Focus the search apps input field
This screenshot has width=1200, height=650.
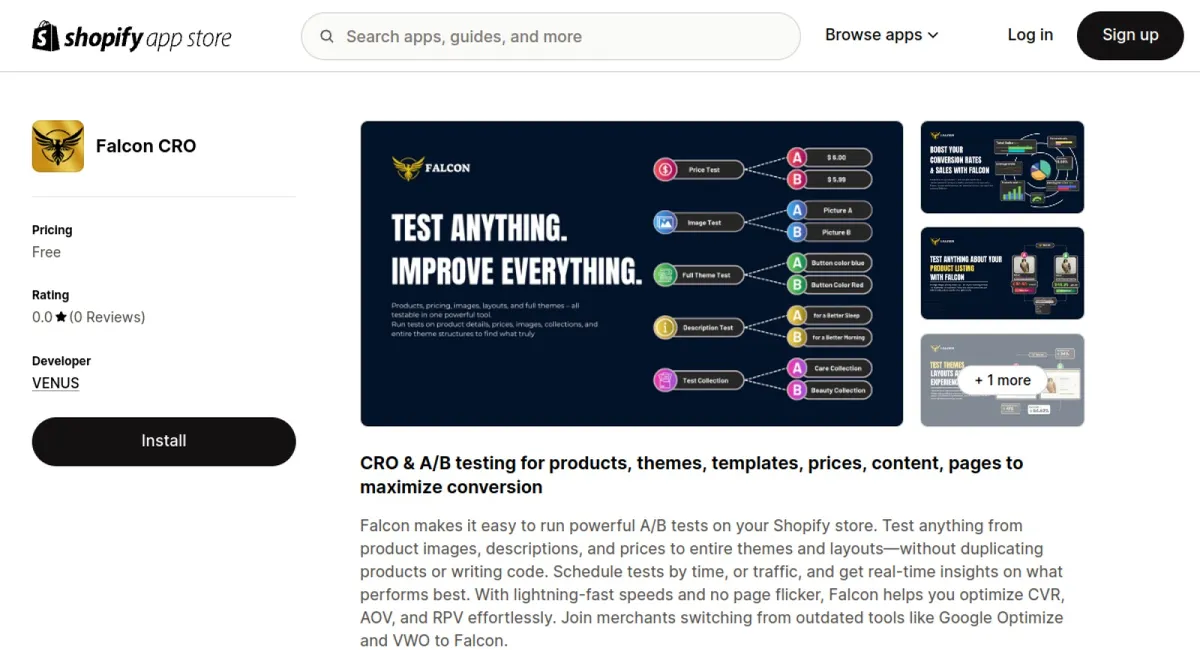click(x=551, y=37)
